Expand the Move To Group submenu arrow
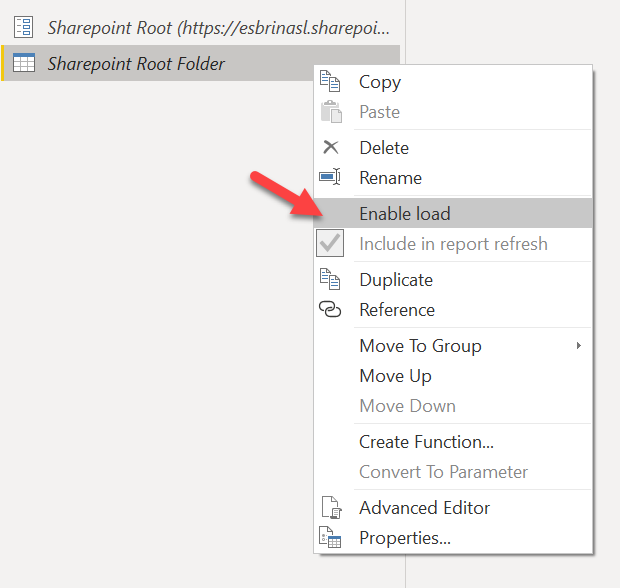Viewport: 620px width, 588px height. tap(578, 346)
